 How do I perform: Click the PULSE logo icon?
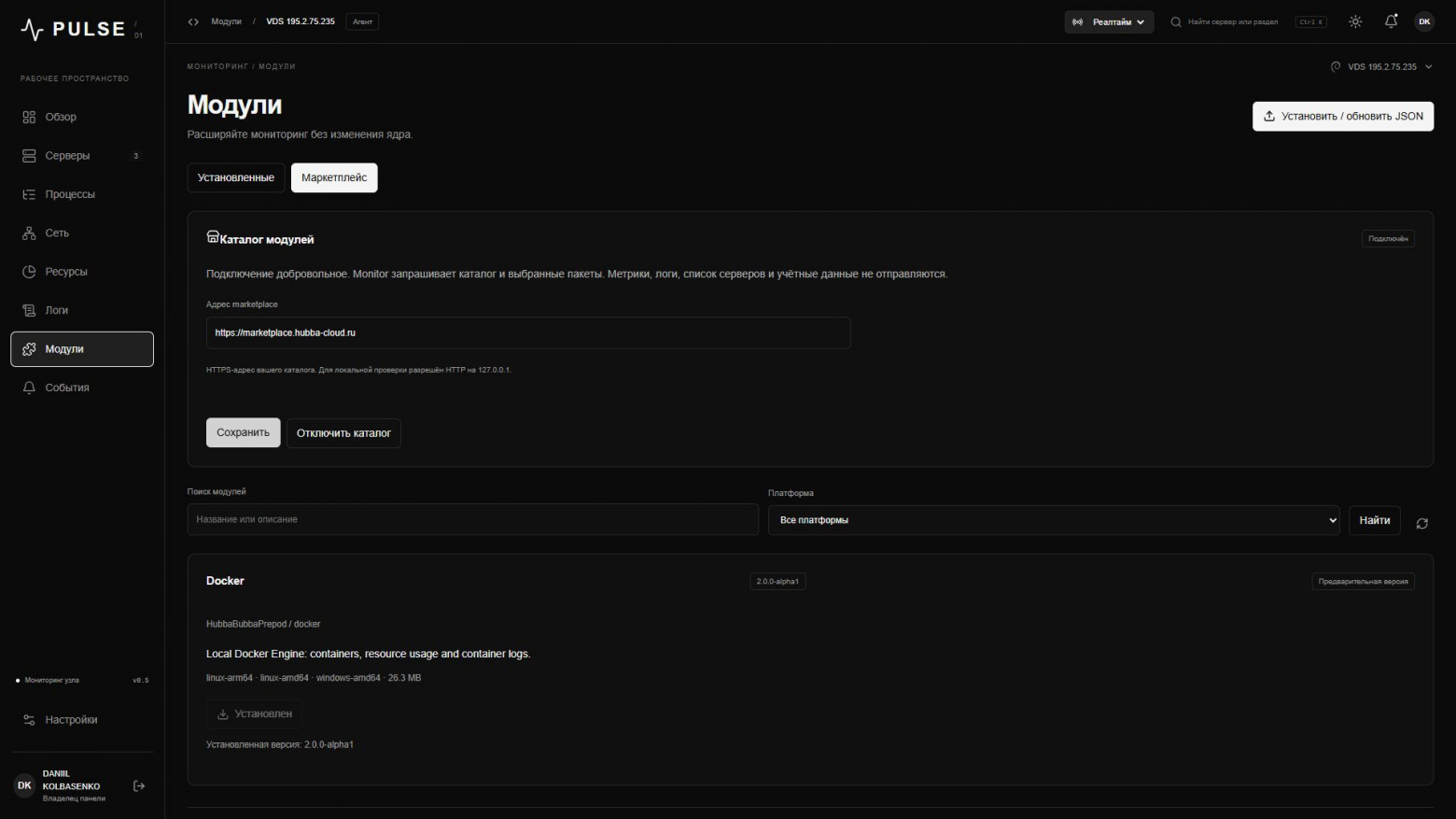(32, 30)
